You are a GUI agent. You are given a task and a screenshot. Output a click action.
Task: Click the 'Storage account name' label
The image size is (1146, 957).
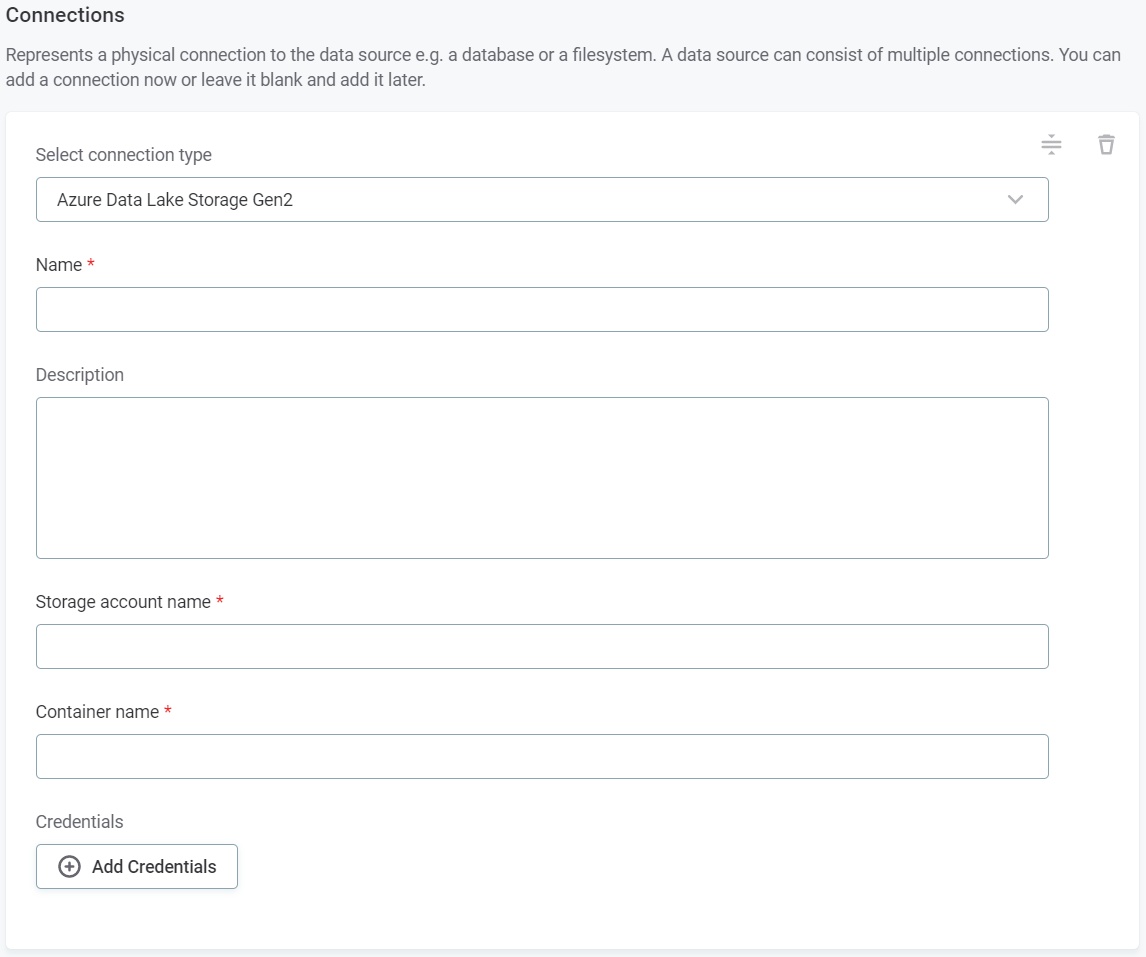[123, 602]
